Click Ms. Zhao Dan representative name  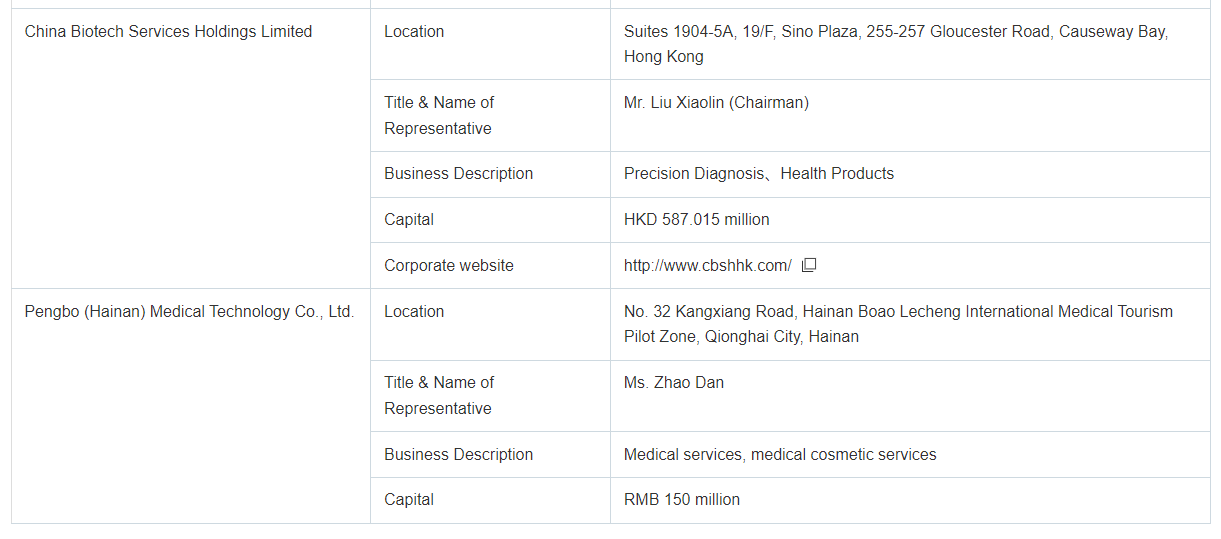(x=673, y=382)
